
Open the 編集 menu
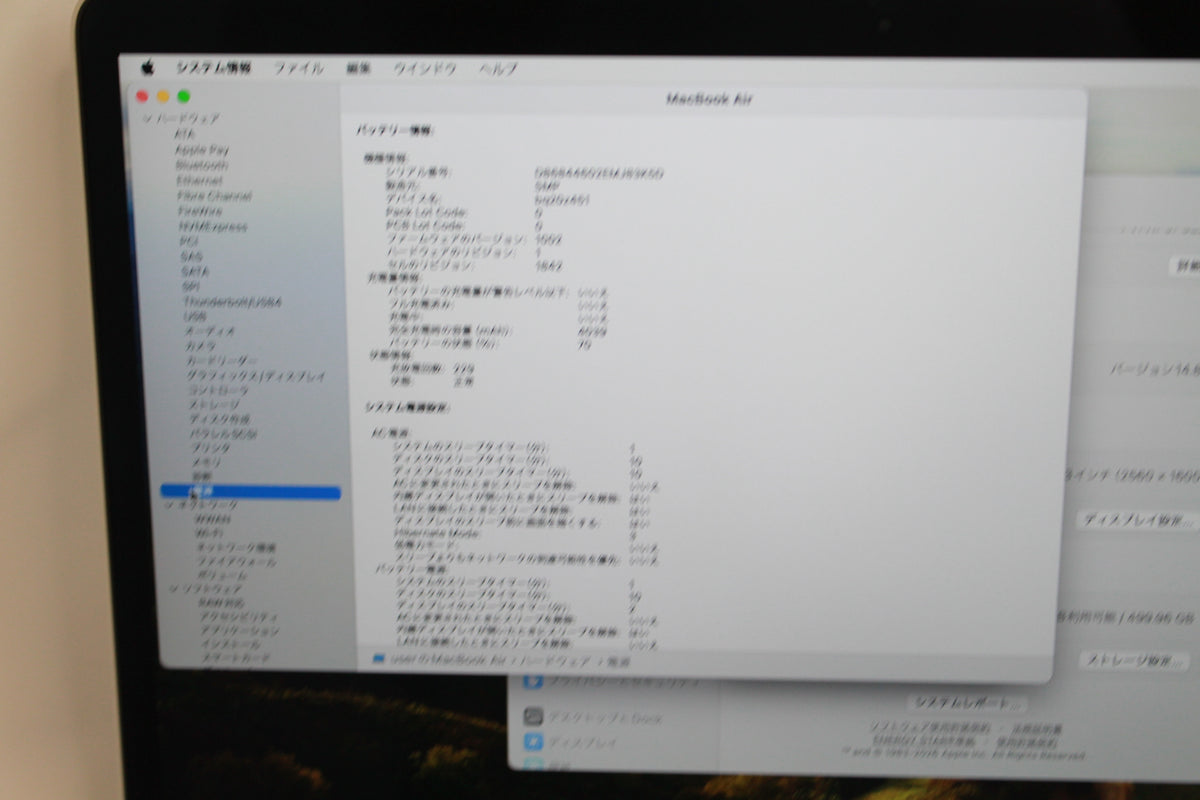click(358, 69)
